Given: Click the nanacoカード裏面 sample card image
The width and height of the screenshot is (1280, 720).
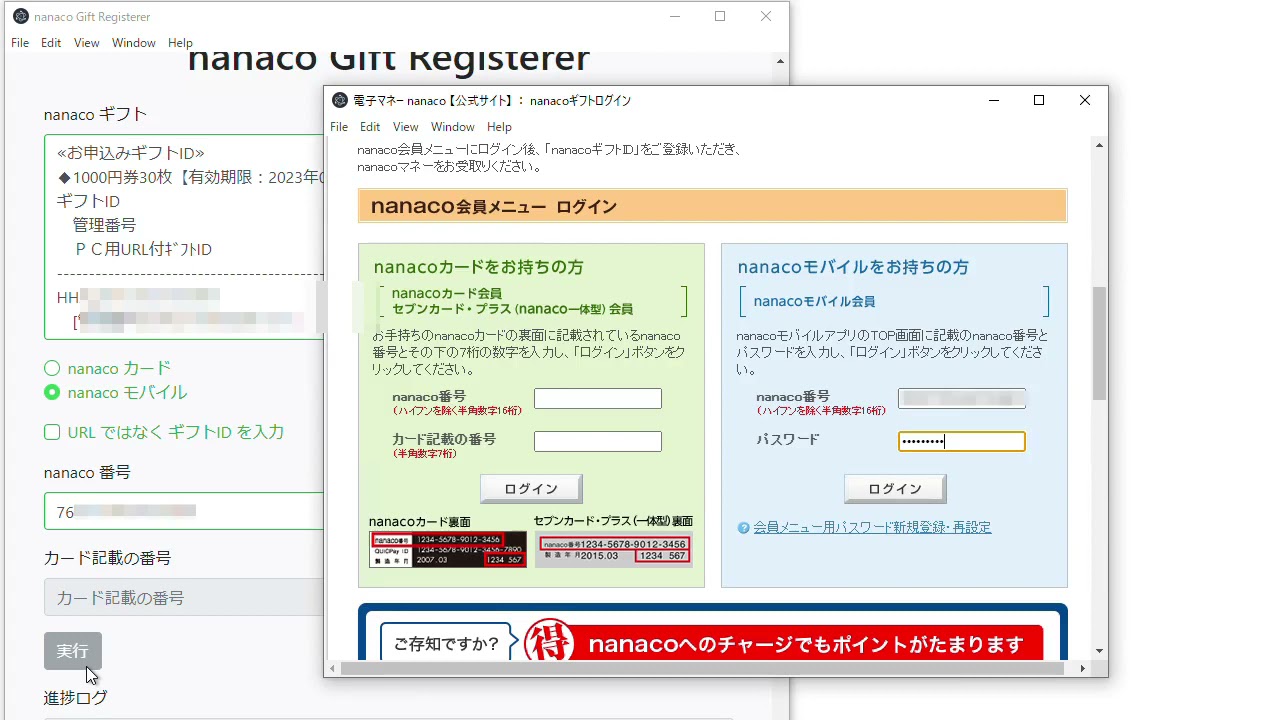Looking at the screenshot, I should point(448,549).
